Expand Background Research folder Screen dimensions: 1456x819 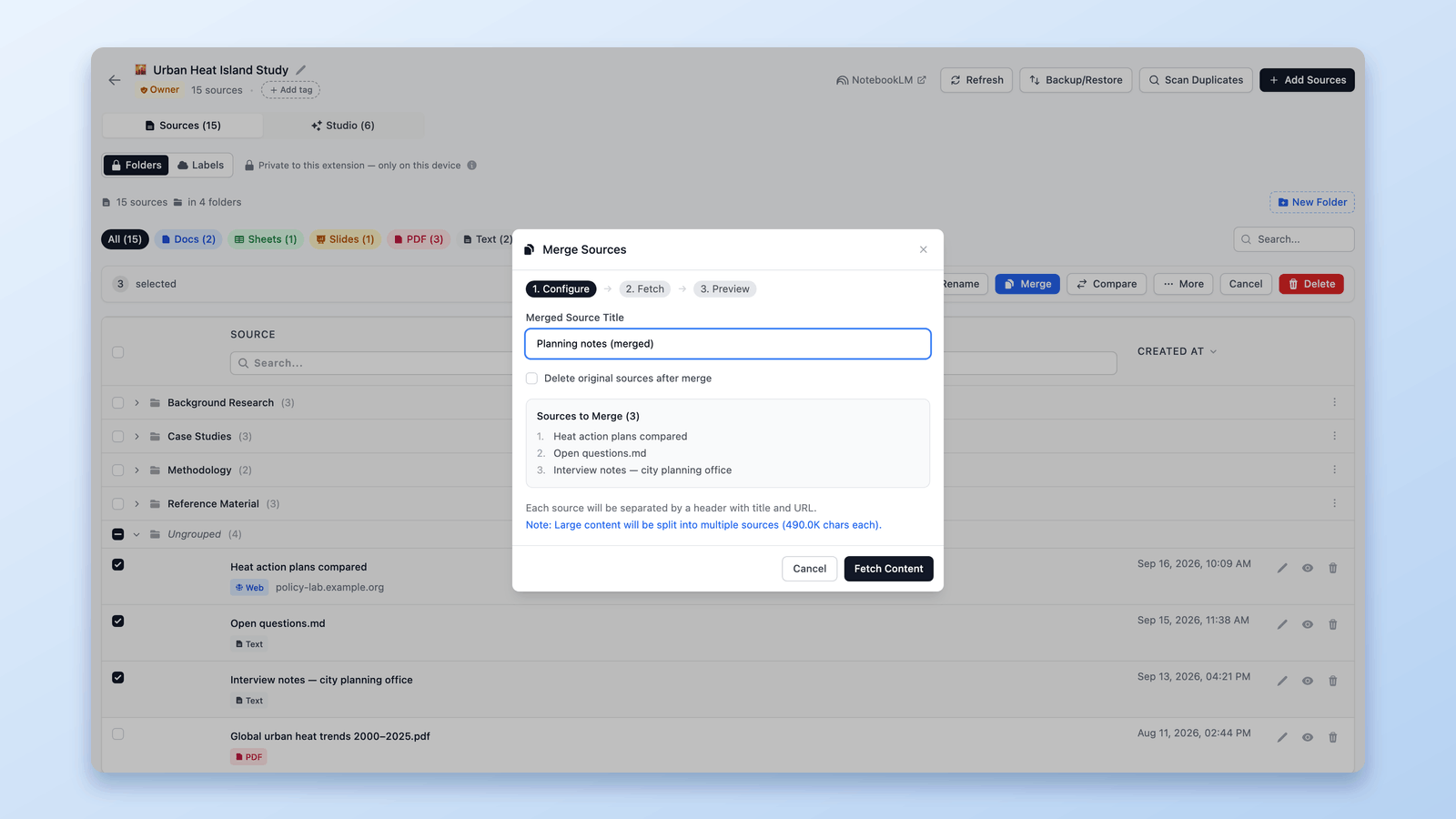[x=136, y=403]
